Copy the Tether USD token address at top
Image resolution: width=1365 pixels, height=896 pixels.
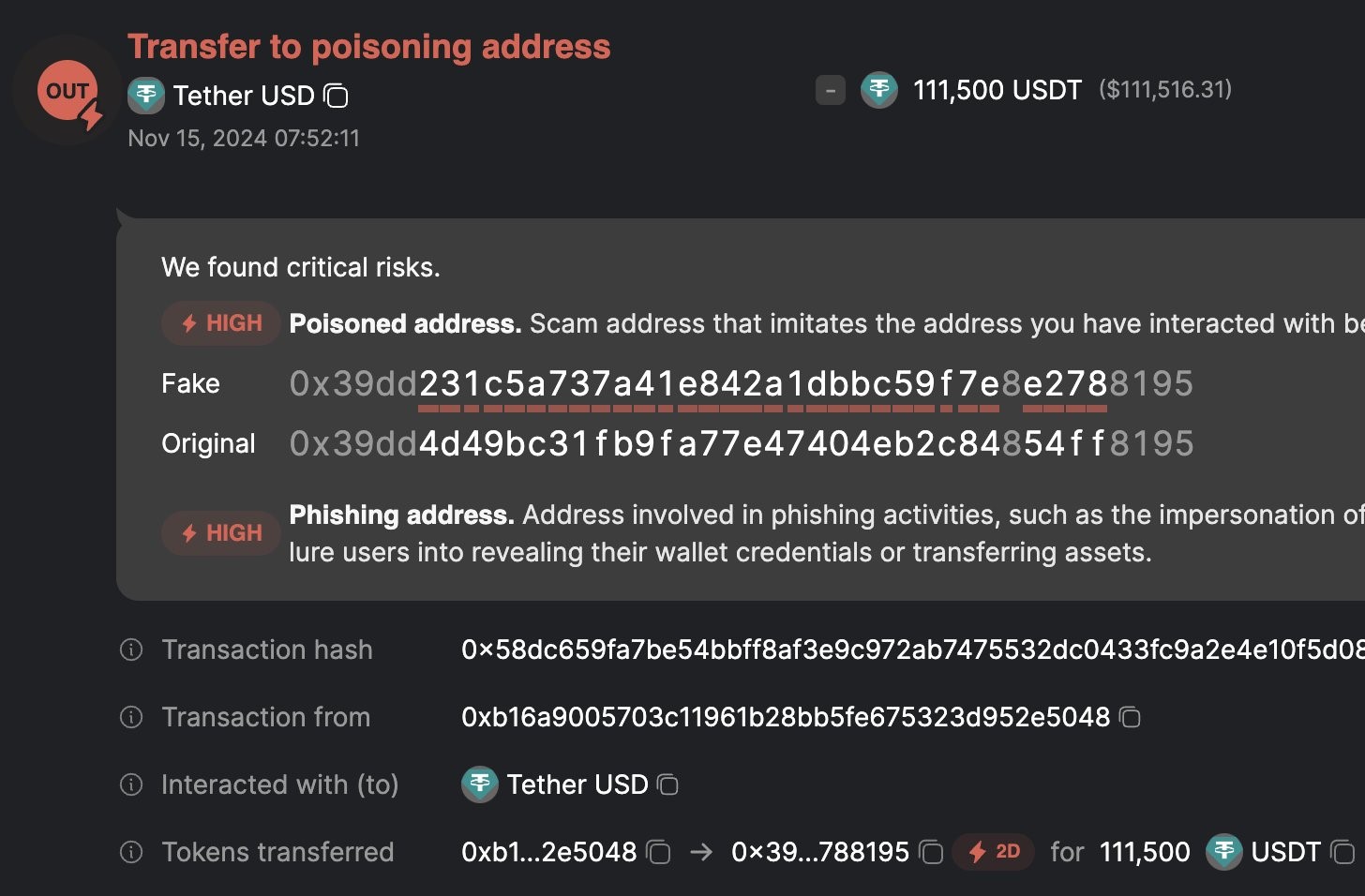(x=336, y=96)
